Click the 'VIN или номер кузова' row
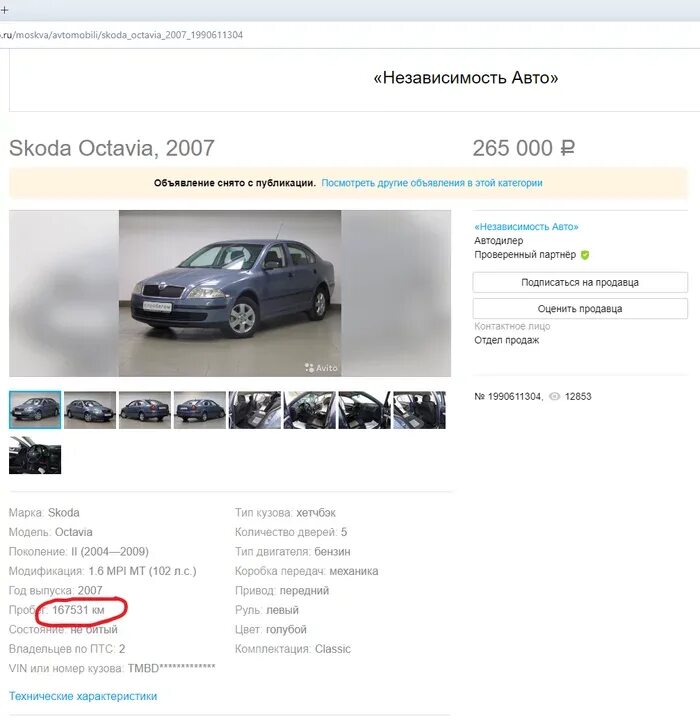Viewport: 700px width, 723px height. pyautogui.click(x=112, y=669)
